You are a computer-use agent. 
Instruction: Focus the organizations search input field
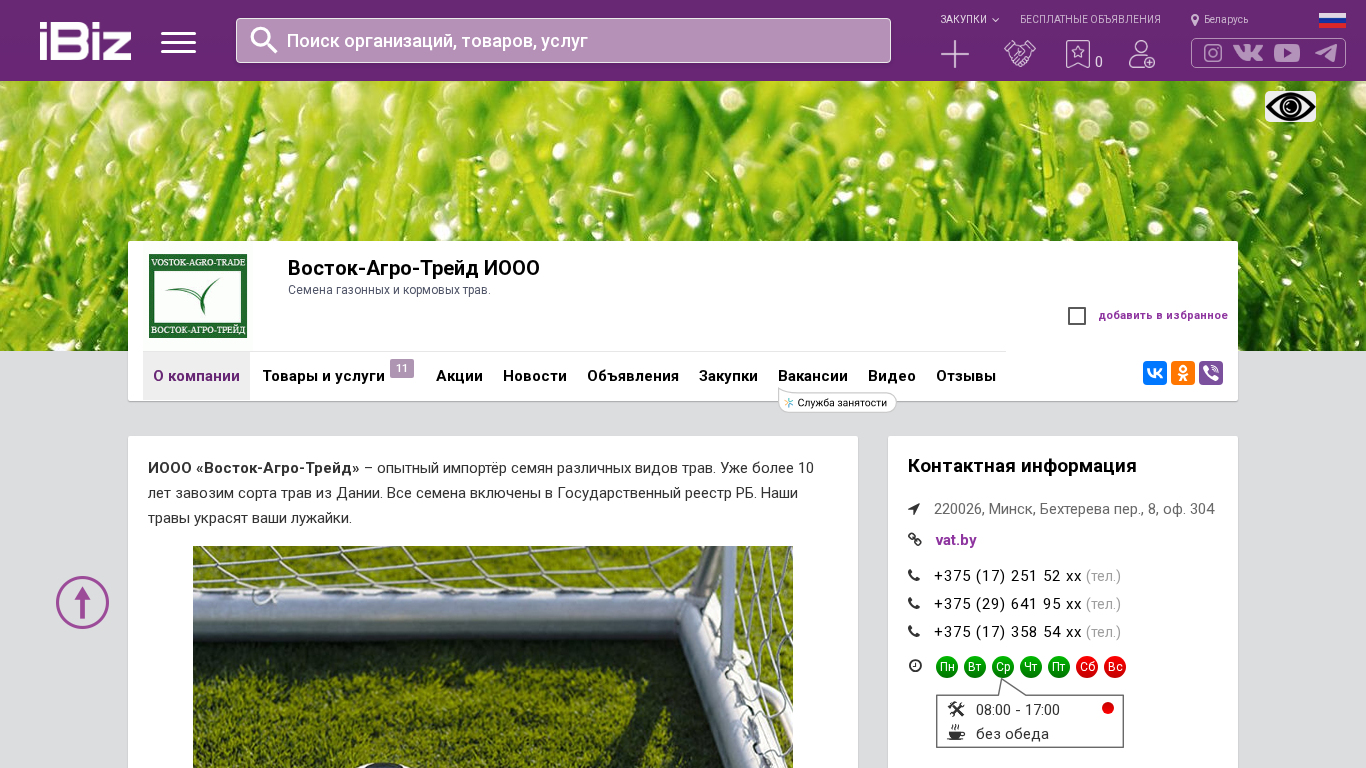click(563, 40)
